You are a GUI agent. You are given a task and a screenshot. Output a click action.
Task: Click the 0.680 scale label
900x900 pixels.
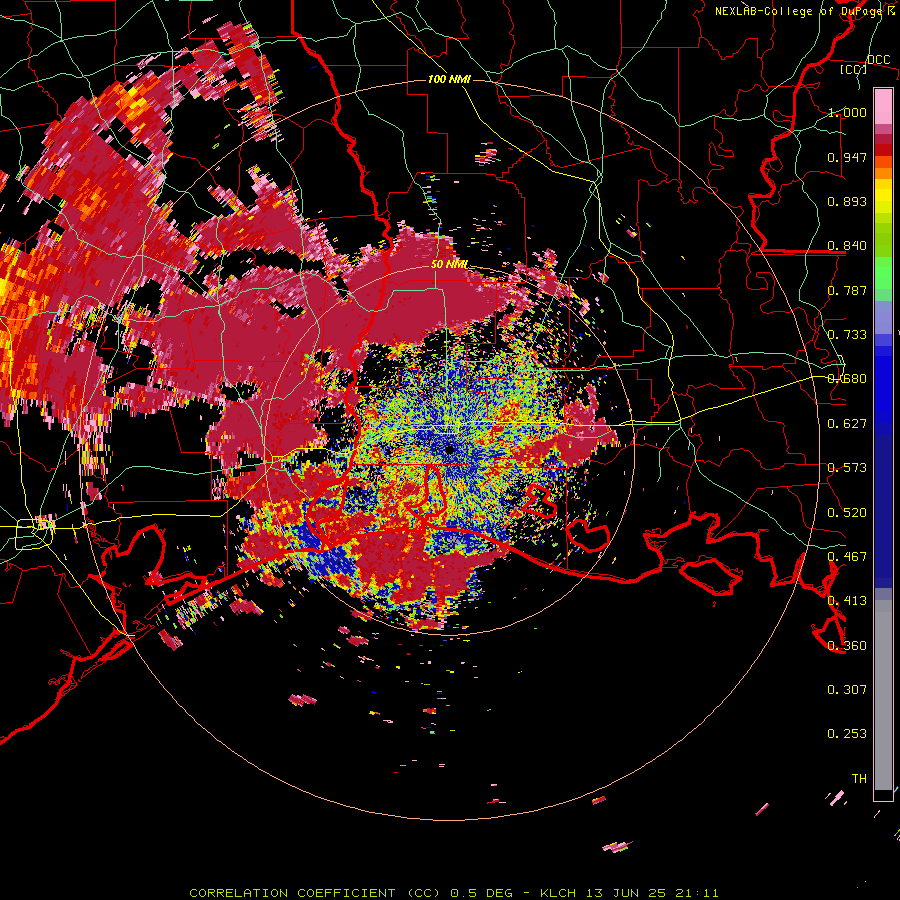[847, 379]
